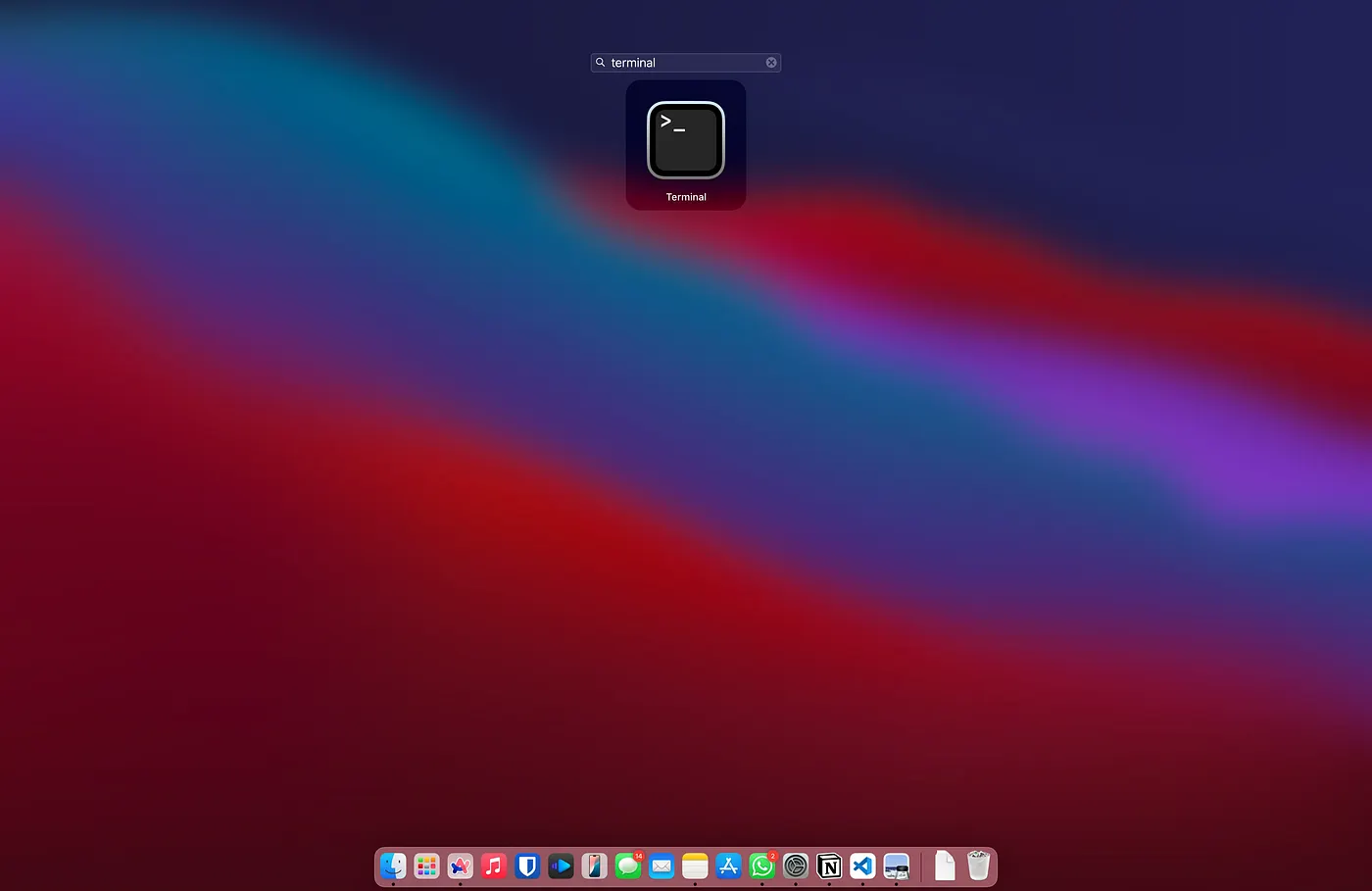Click the Launchpad icon in the Dock

click(x=426, y=866)
